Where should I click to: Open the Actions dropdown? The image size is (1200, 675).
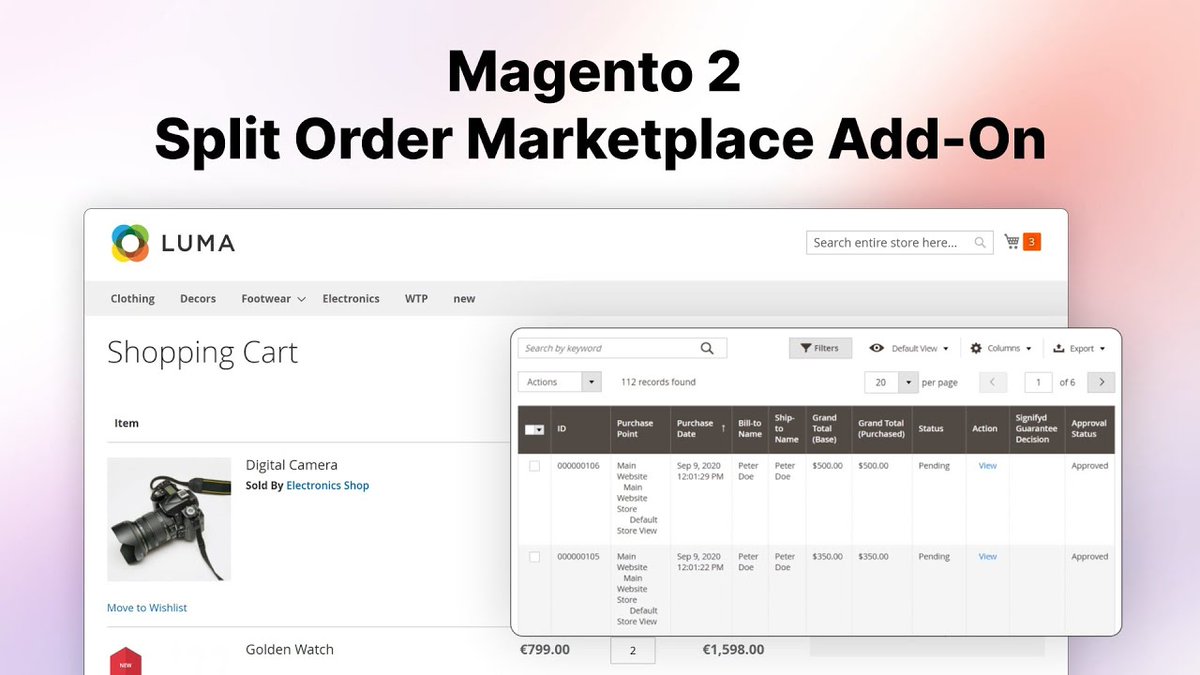[560, 382]
